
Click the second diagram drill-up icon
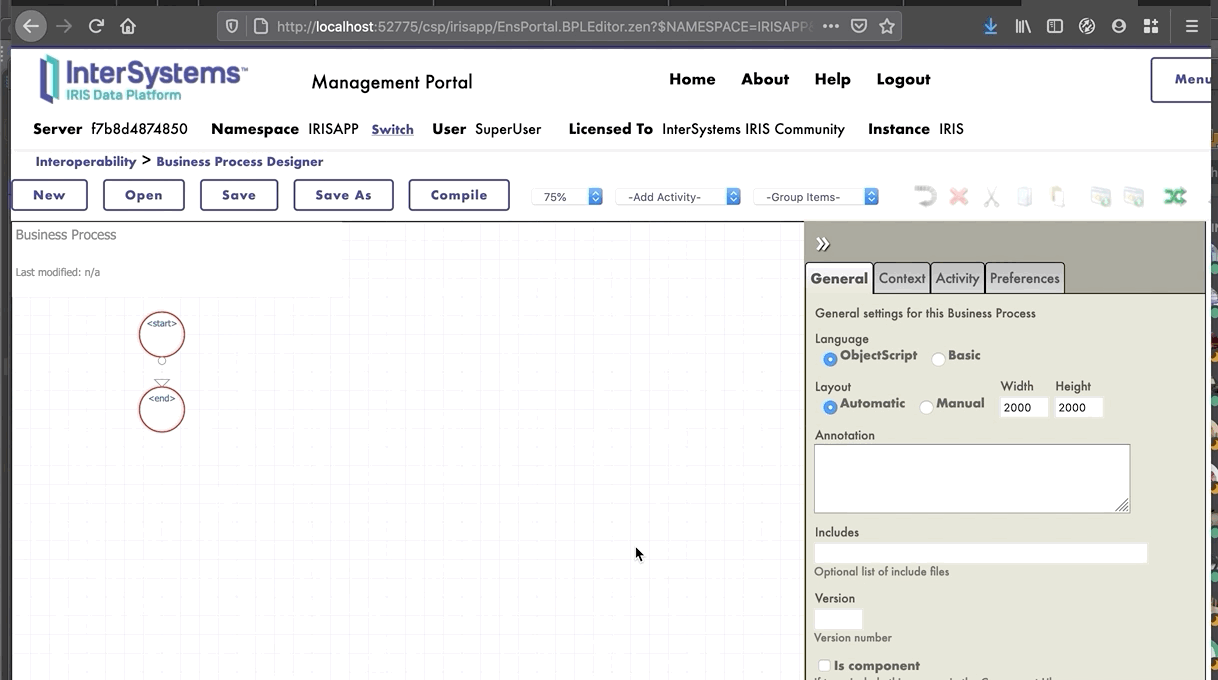(1133, 196)
